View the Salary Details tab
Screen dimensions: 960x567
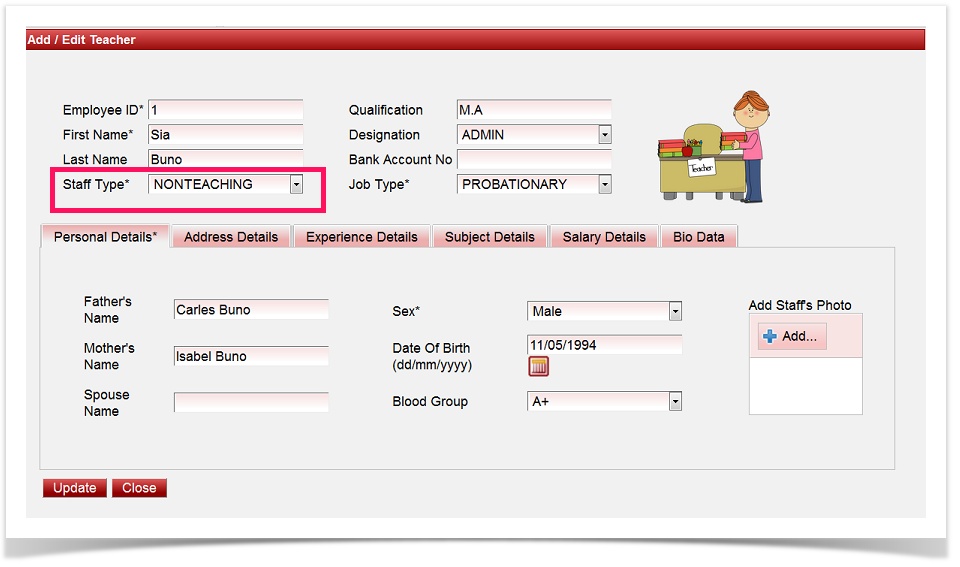pos(604,237)
